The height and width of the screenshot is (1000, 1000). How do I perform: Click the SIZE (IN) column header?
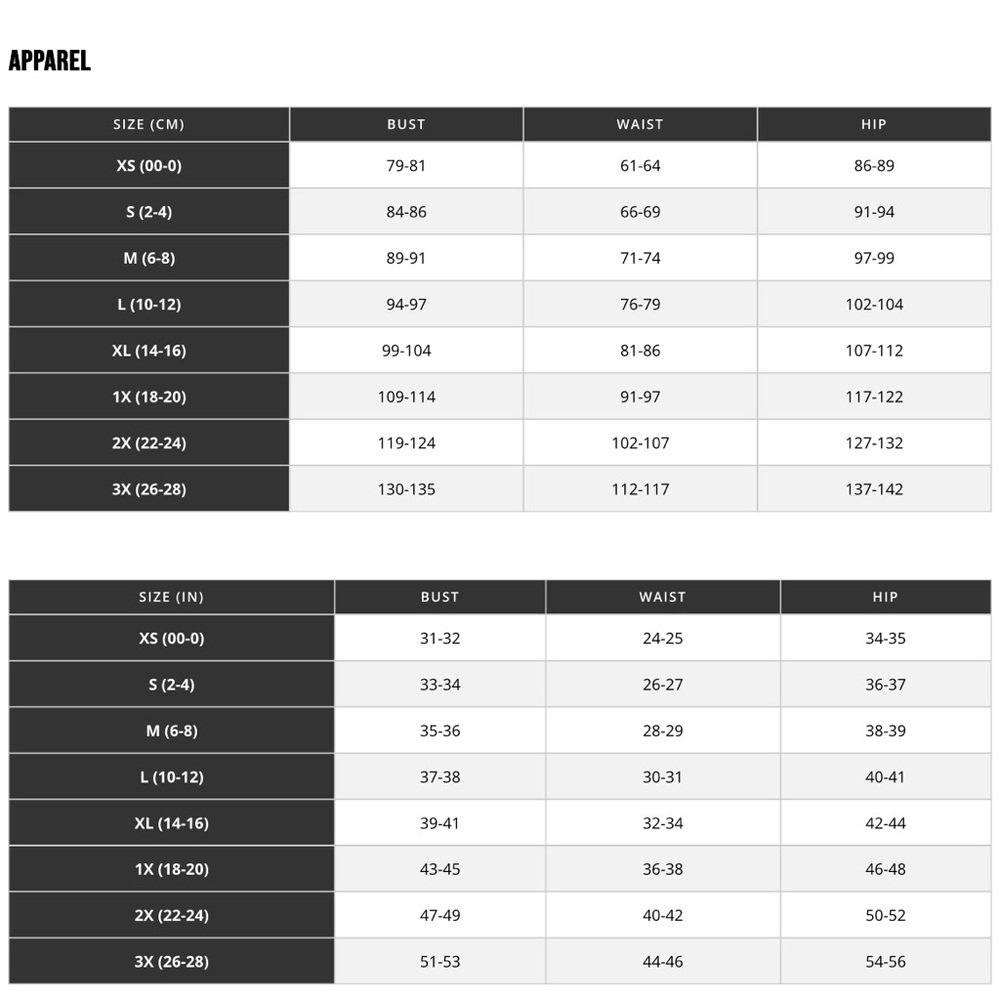(171, 597)
